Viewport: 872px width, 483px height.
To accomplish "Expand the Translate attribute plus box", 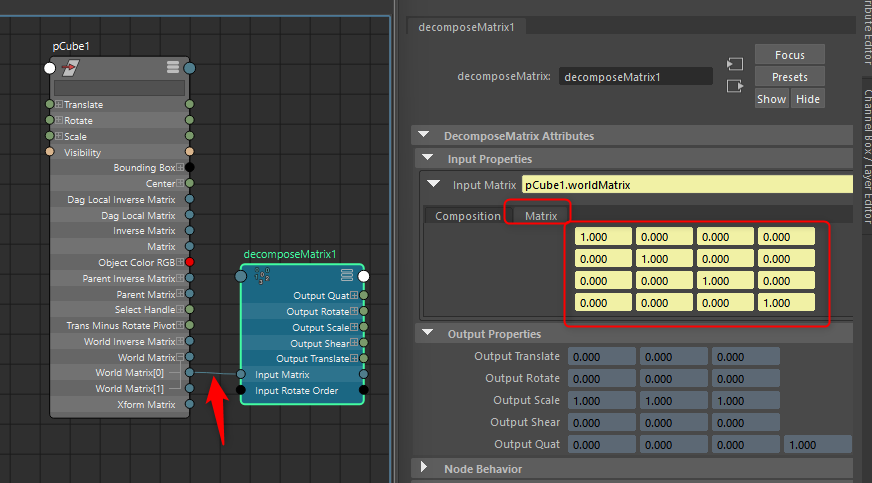I will point(58,104).
